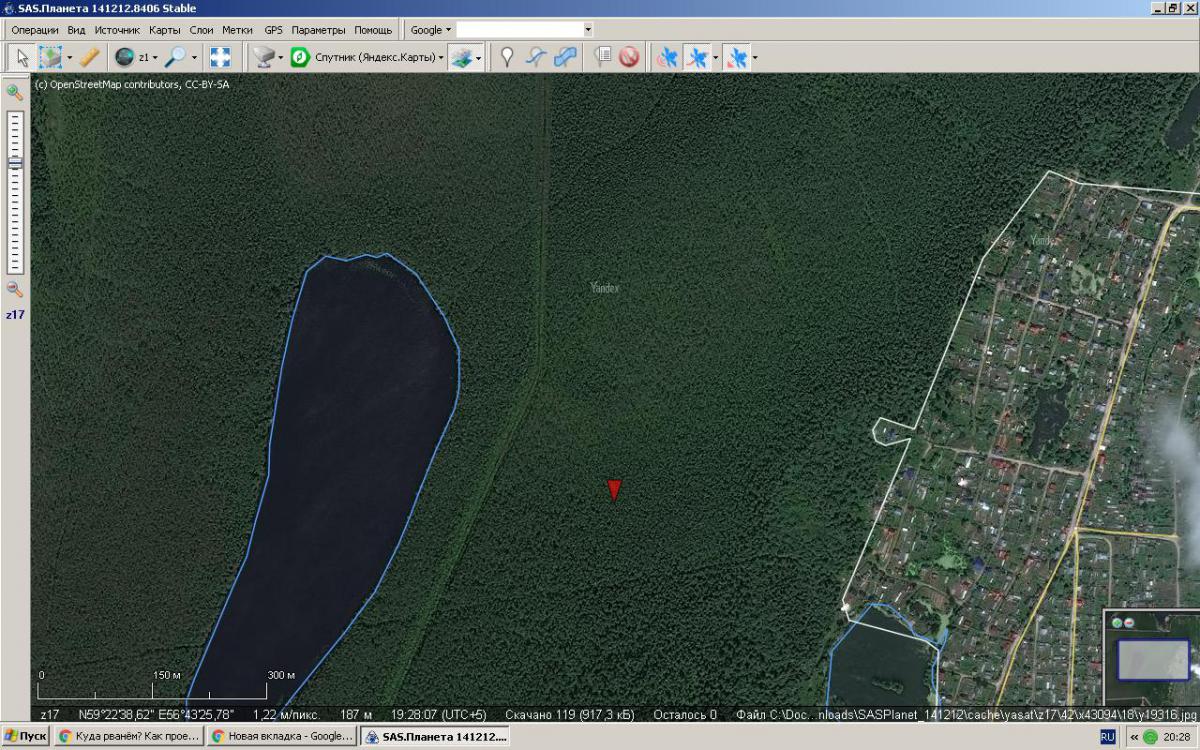The height and width of the screenshot is (750, 1200).
Task: Select the ruler distance measurement tool
Action: [89, 57]
